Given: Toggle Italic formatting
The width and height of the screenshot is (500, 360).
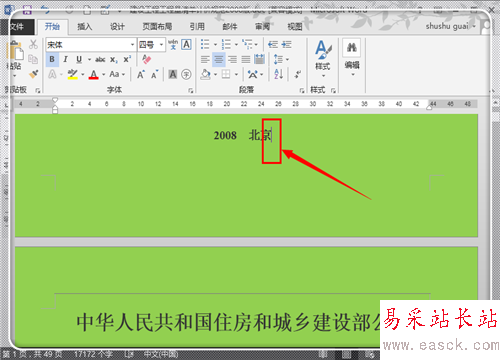Looking at the screenshot, I should click(x=66, y=59).
